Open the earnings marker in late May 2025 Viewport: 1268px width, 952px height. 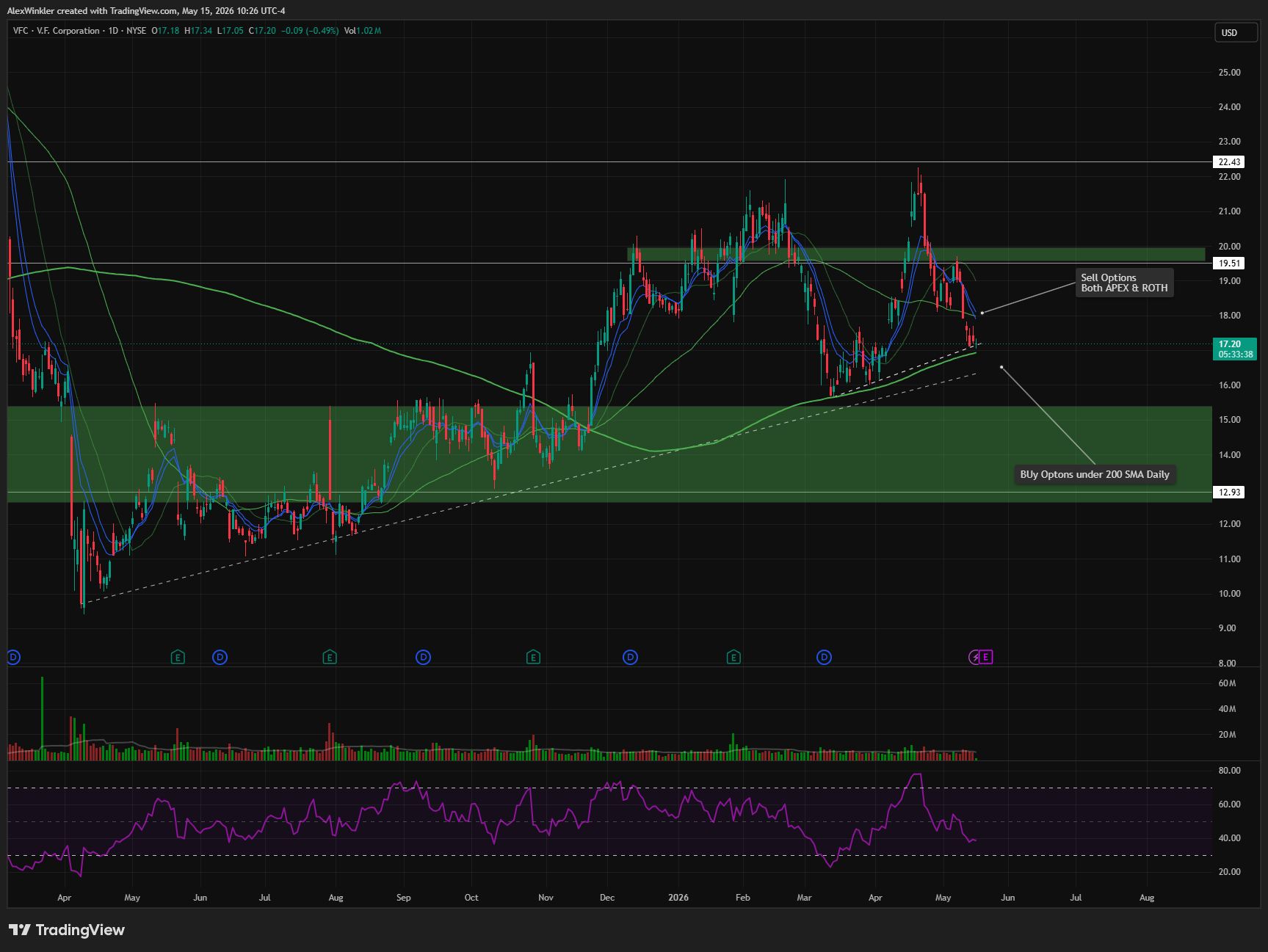click(178, 657)
